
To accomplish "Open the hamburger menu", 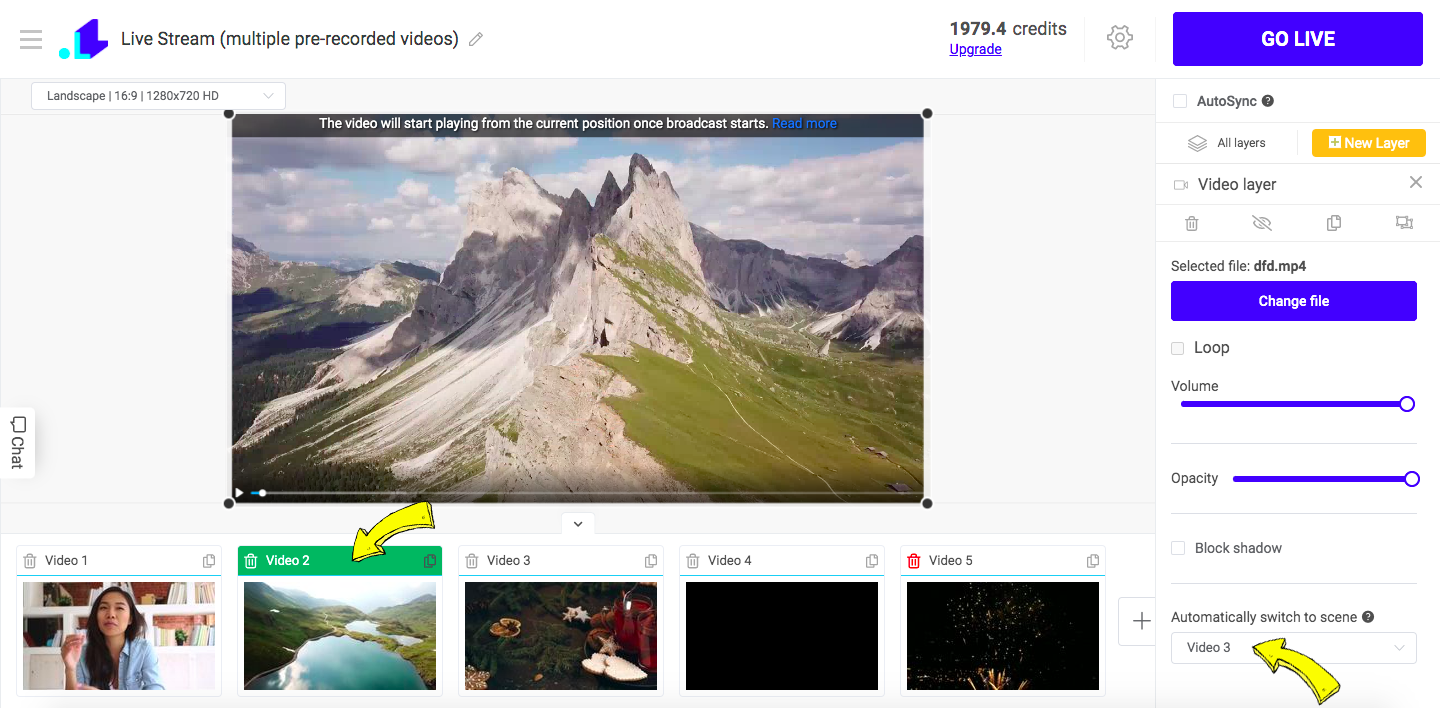I will 31,39.
